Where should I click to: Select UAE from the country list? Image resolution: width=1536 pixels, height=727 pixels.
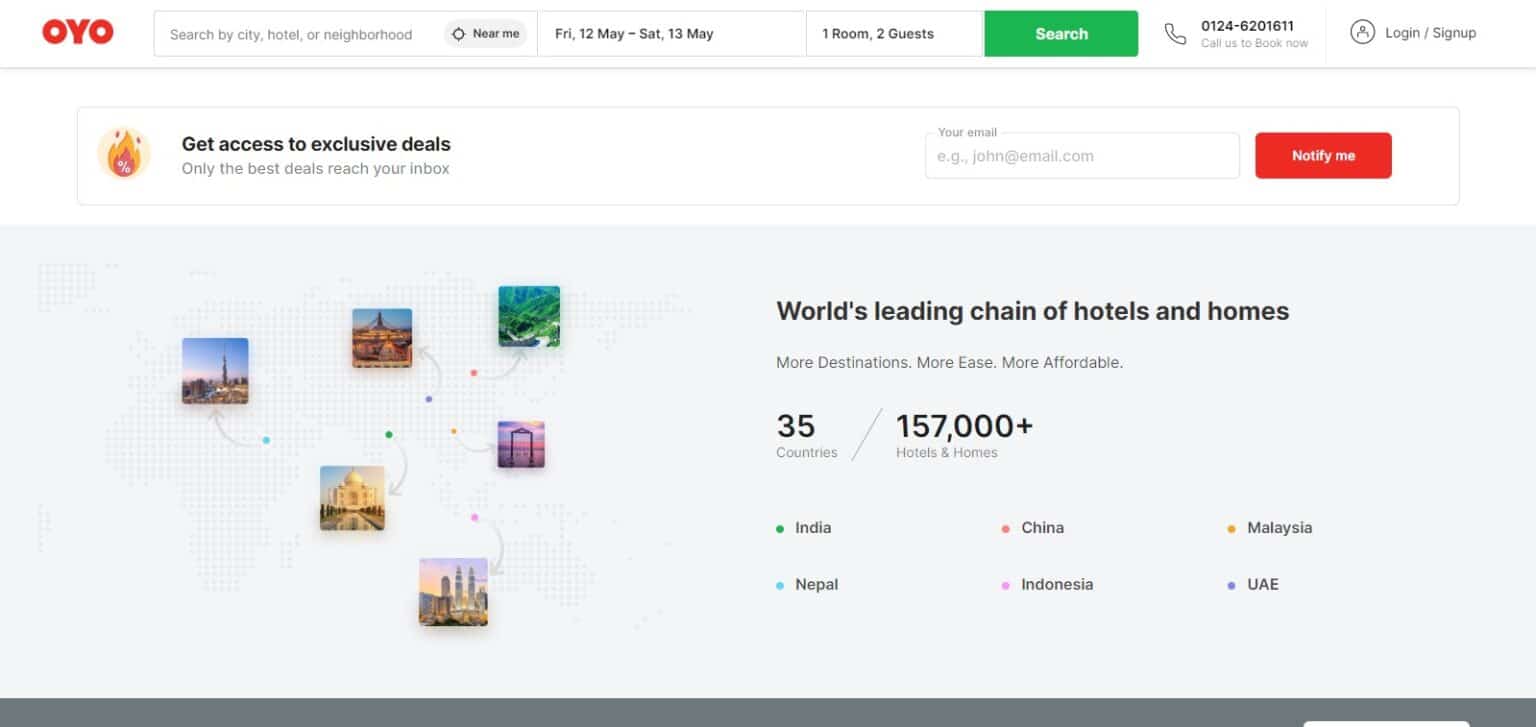1262,584
